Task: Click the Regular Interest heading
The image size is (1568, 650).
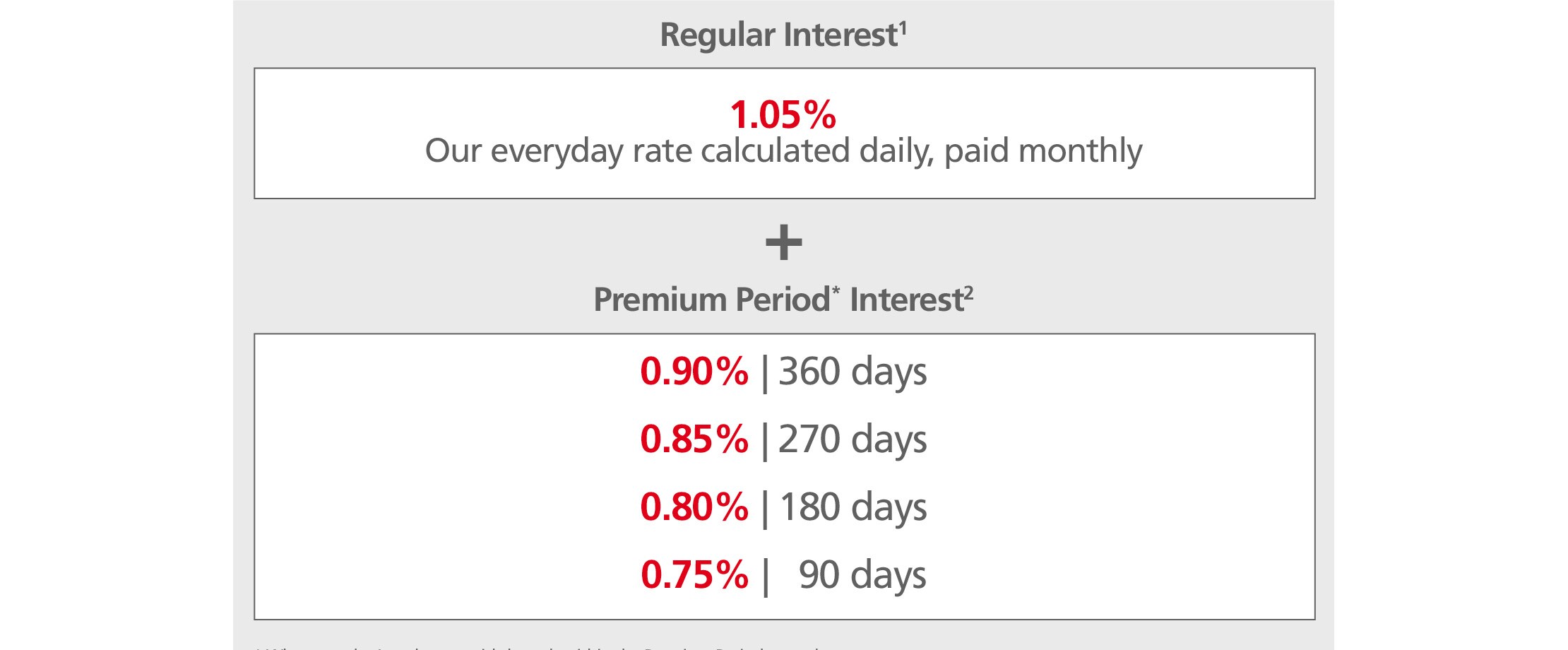Action: (778, 35)
